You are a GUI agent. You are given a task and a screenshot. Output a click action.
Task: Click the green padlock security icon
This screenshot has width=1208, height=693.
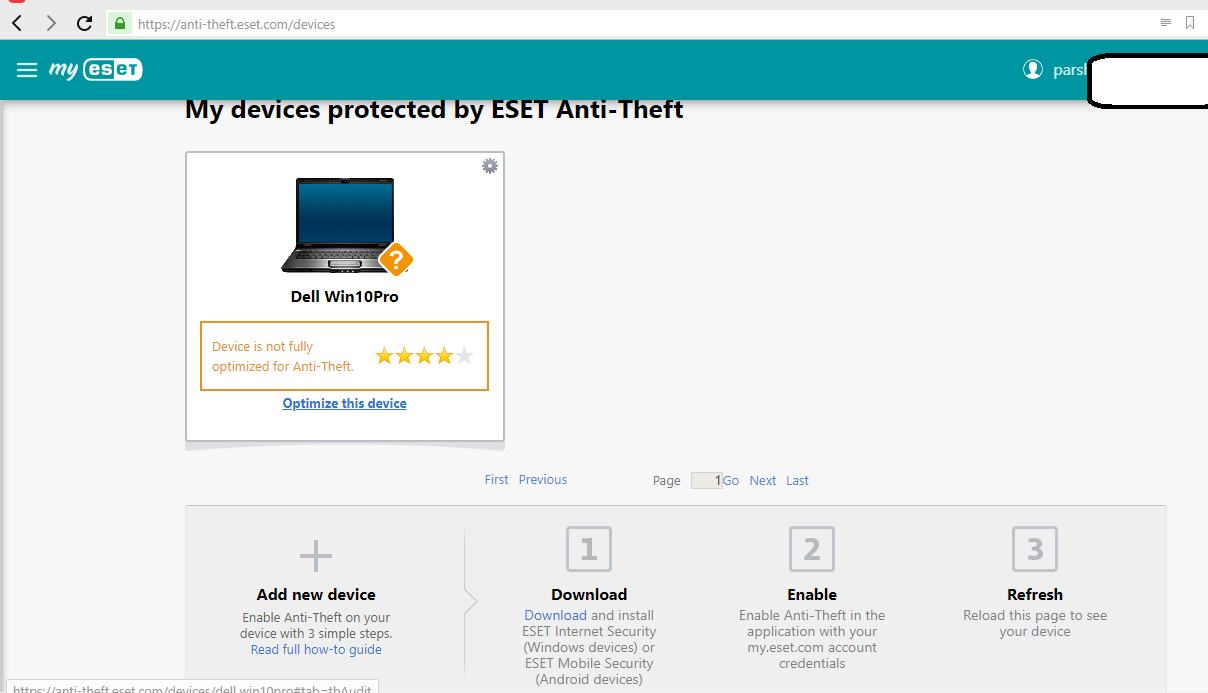pyautogui.click(x=119, y=23)
